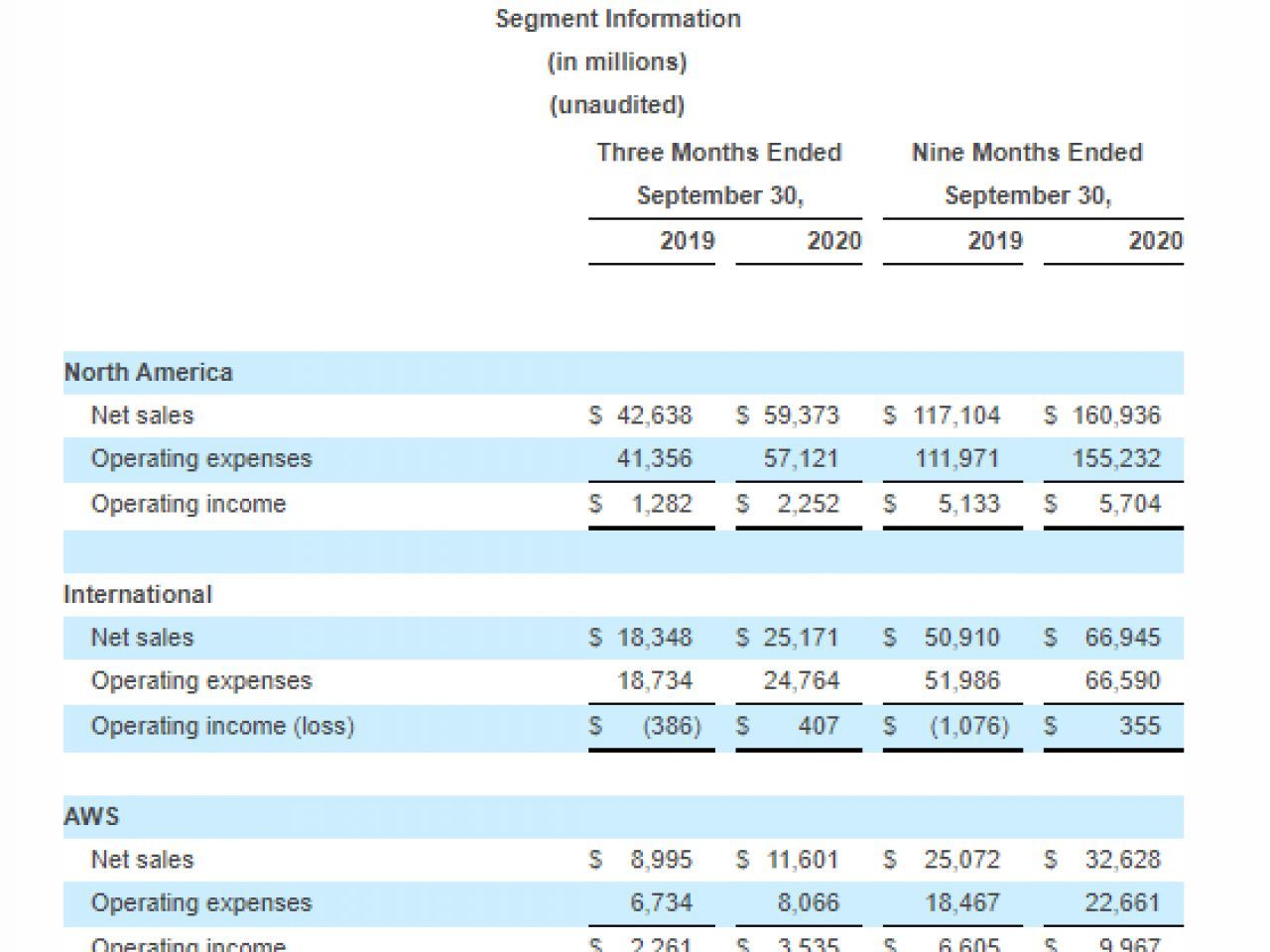Select operating expenses value 41,356
Screen dimensions: 1270x952
click(655, 459)
